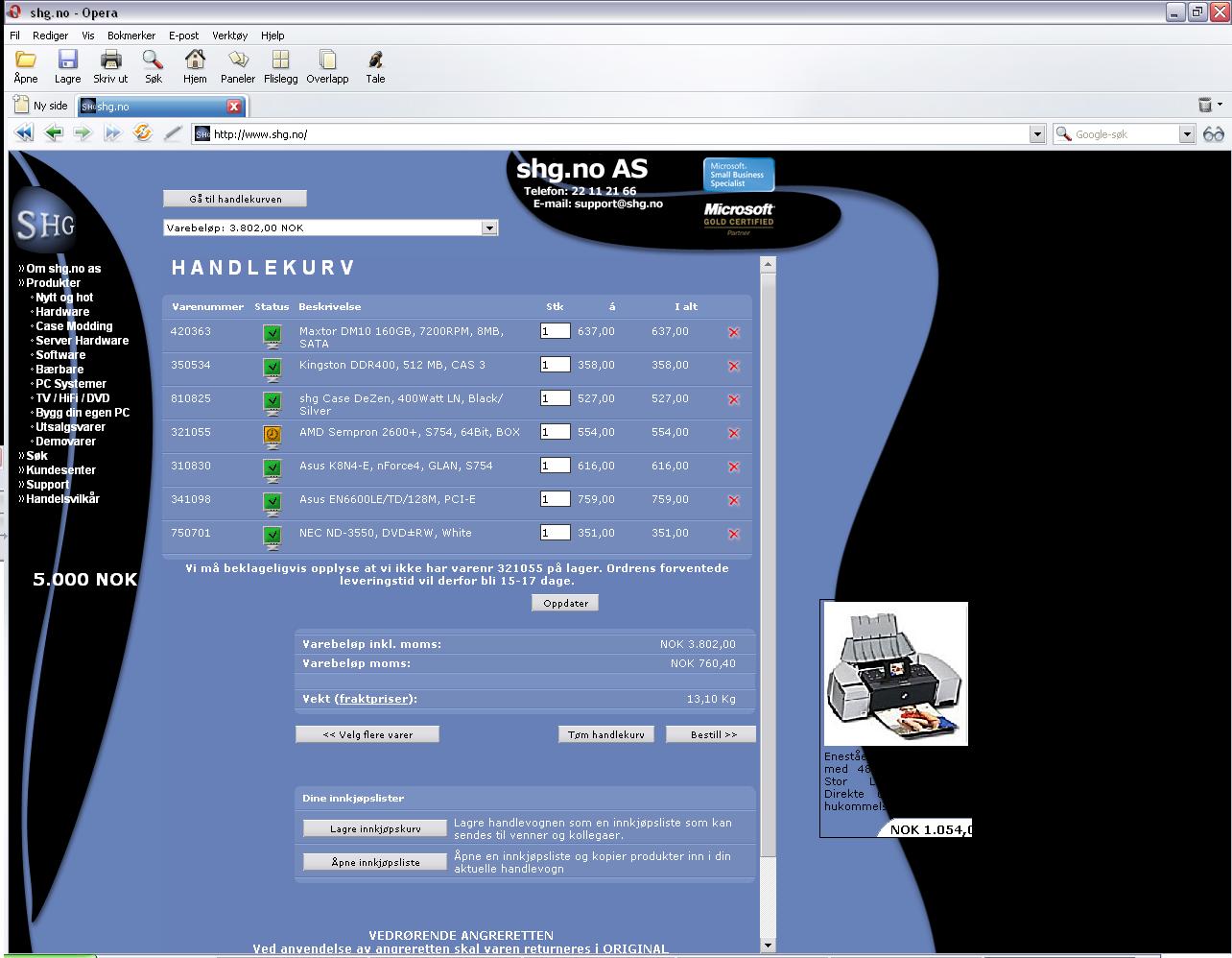Open the Hjelp menu

[x=272, y=36]
